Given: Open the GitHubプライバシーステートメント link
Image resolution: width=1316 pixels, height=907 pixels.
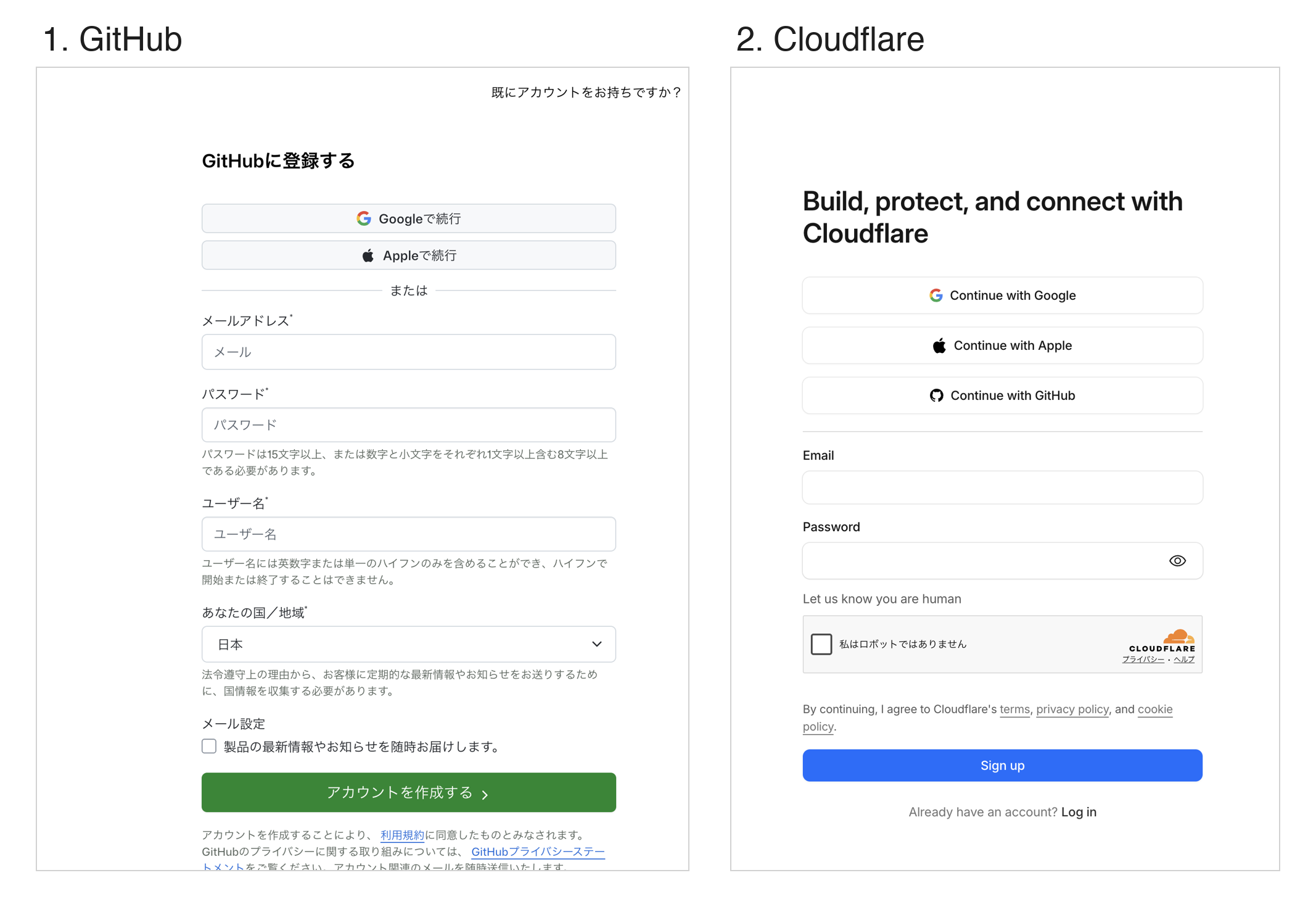Looking at the screenshot, I should click(x=538, y=851).
